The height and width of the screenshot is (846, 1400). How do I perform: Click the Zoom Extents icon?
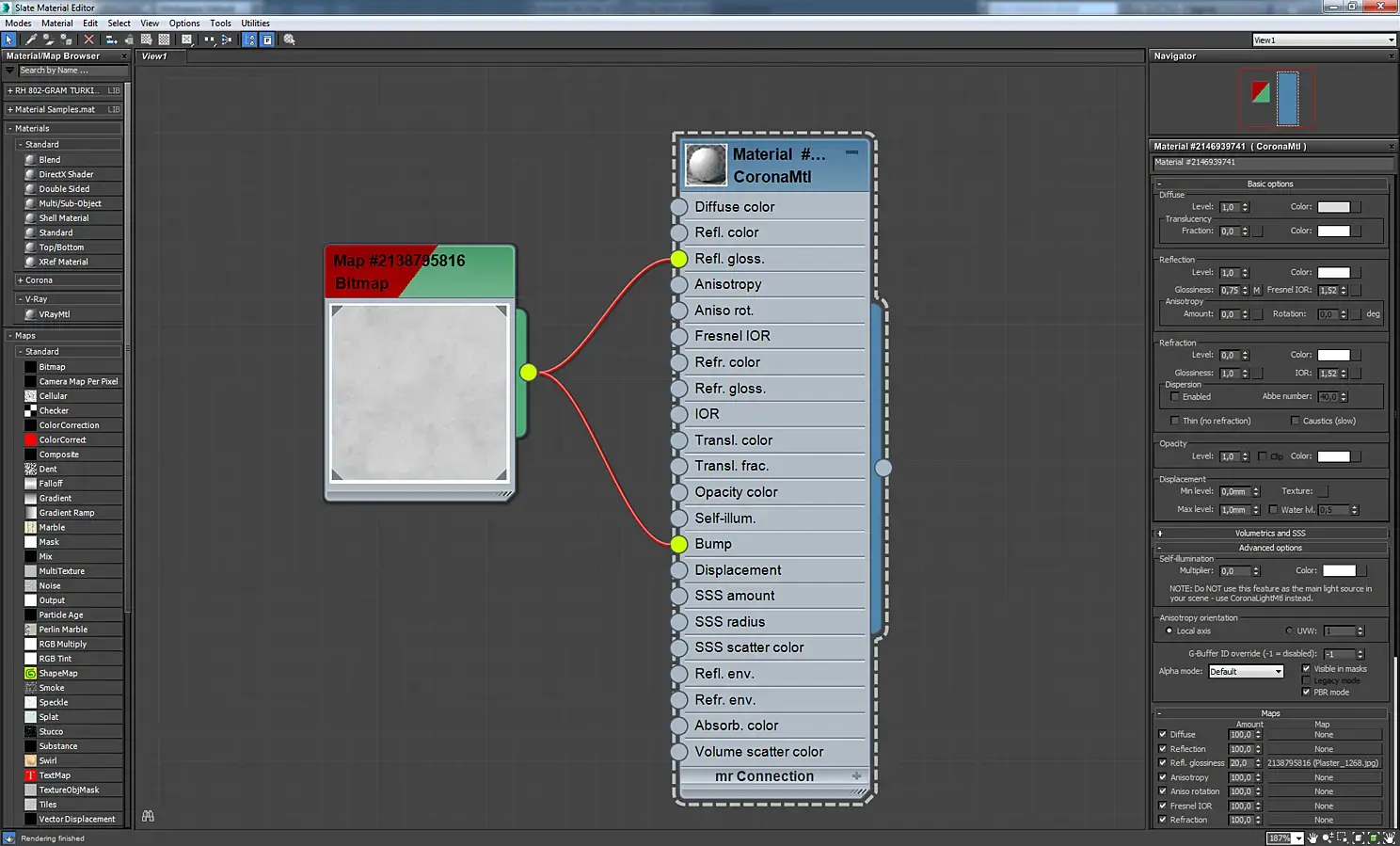click(x=1359, y=838)
